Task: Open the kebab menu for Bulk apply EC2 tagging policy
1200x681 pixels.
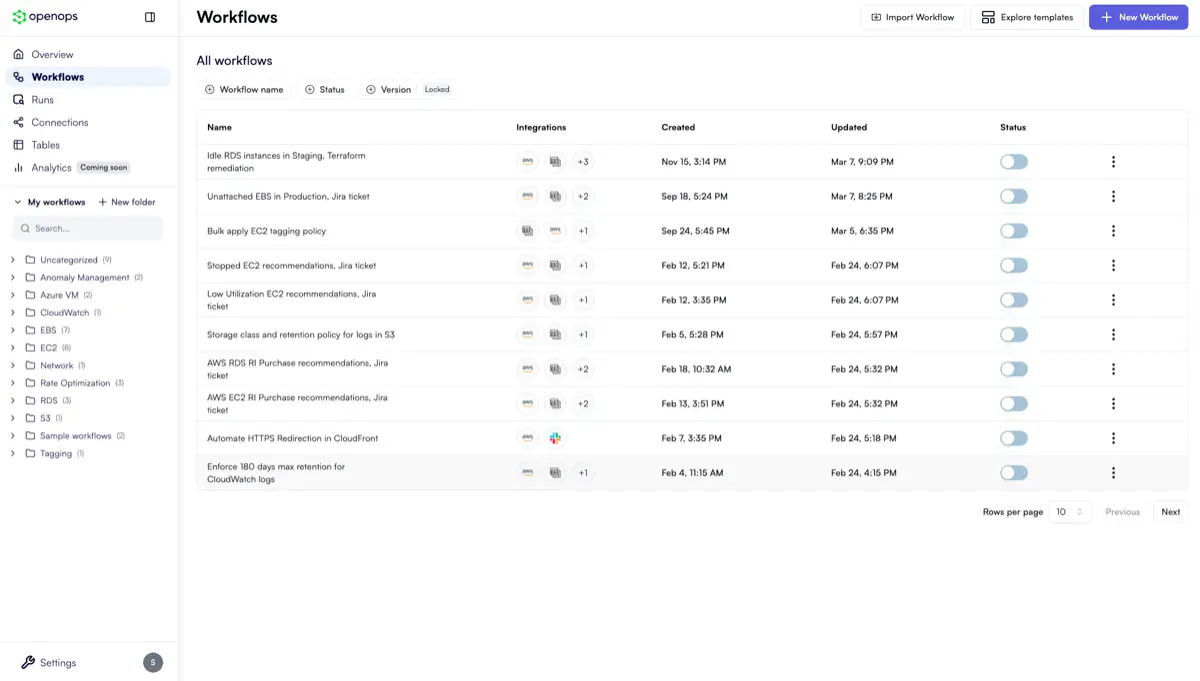Action: click(x=1113, y=230)
